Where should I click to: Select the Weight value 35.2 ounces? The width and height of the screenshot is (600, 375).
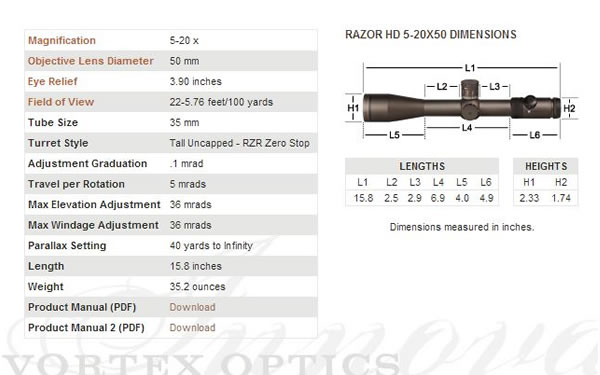pyautogui.click(x=197, y=287)
